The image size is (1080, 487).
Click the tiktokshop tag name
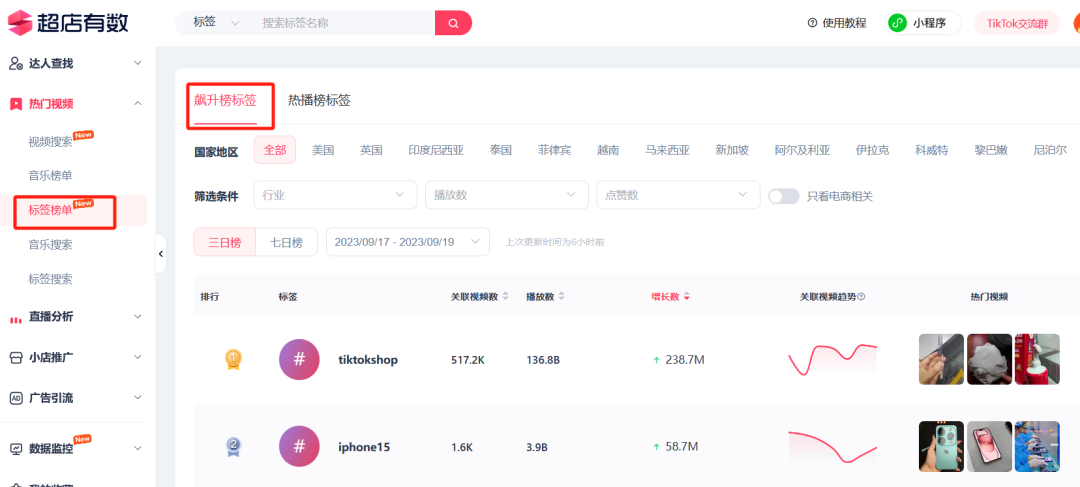click(x=368, y=360)
